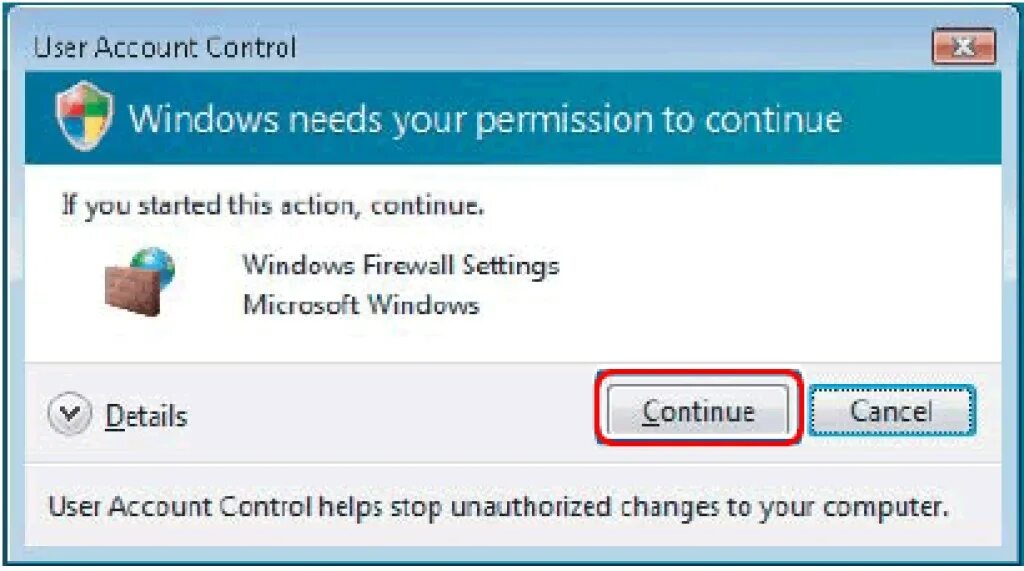
Task: Click the security shield icon
Action: [x=84, y=118]
